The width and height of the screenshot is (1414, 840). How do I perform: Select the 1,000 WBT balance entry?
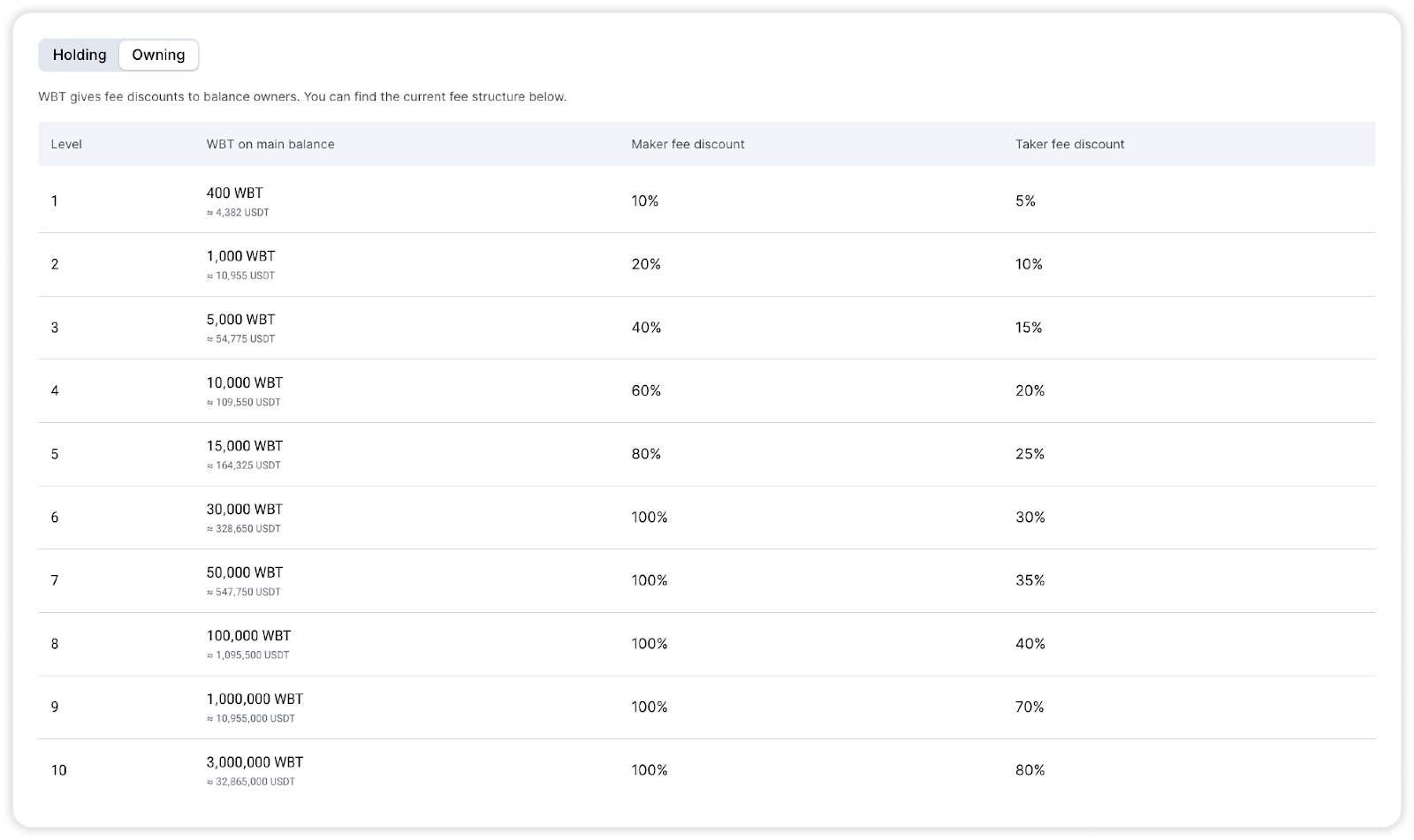240,256
